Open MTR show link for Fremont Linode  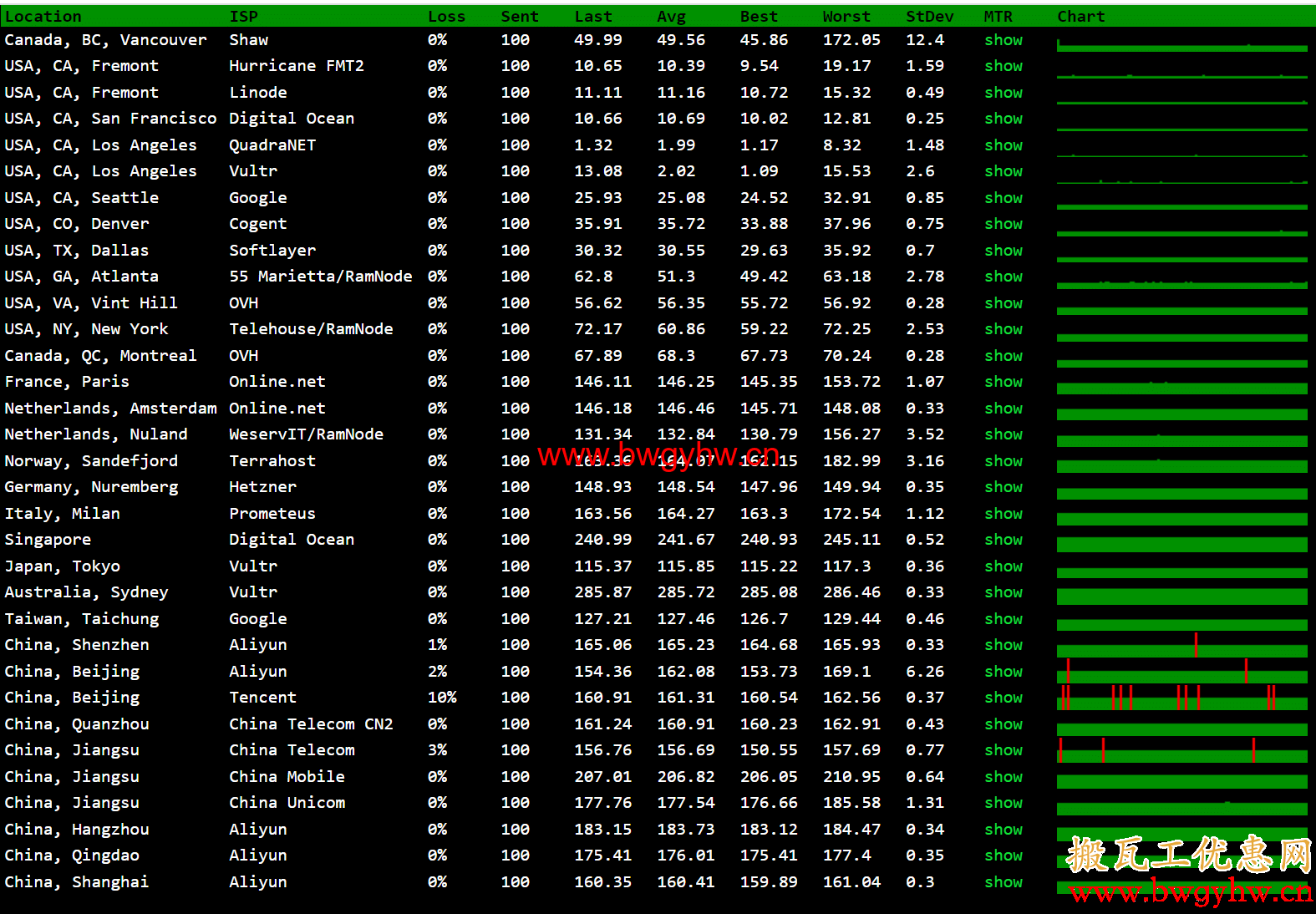tap(1004, 93)
